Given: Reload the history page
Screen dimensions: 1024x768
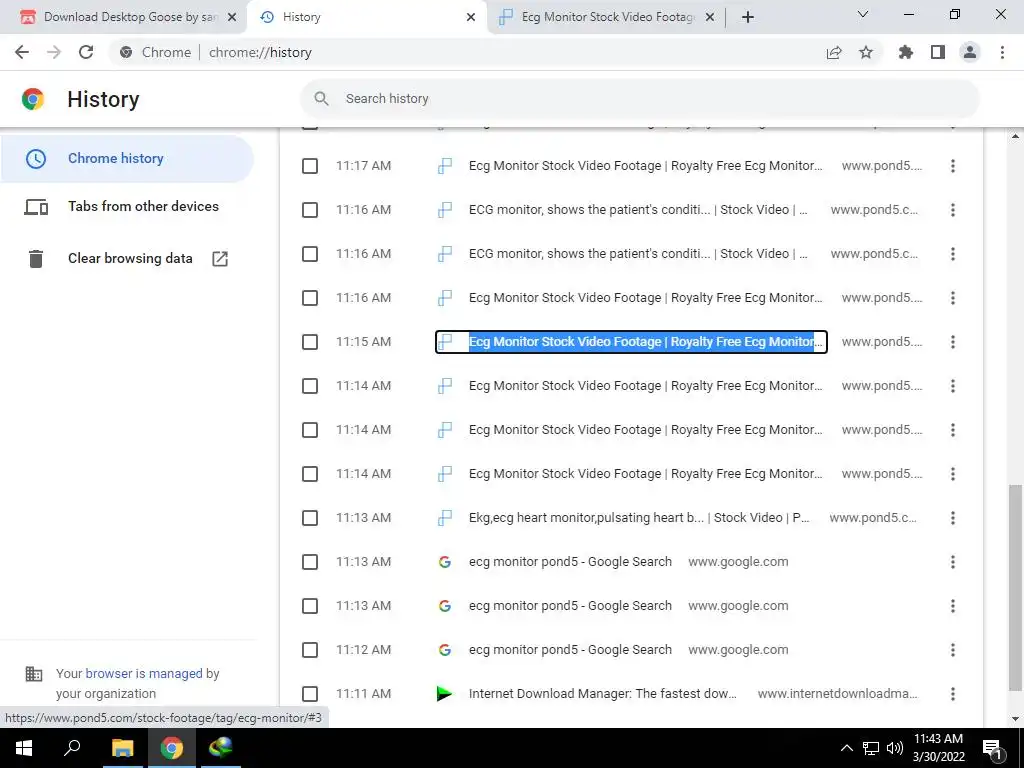Looking at the screenshot, I should point(86,52).
